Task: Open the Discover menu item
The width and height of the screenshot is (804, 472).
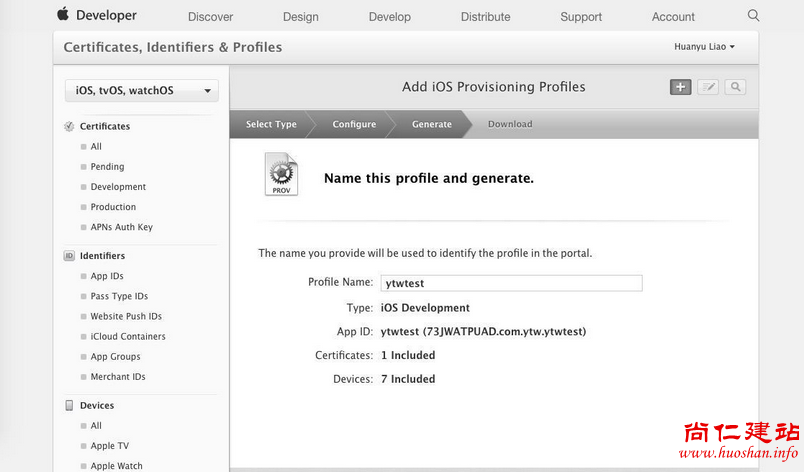Action: (x=210, y=17)
